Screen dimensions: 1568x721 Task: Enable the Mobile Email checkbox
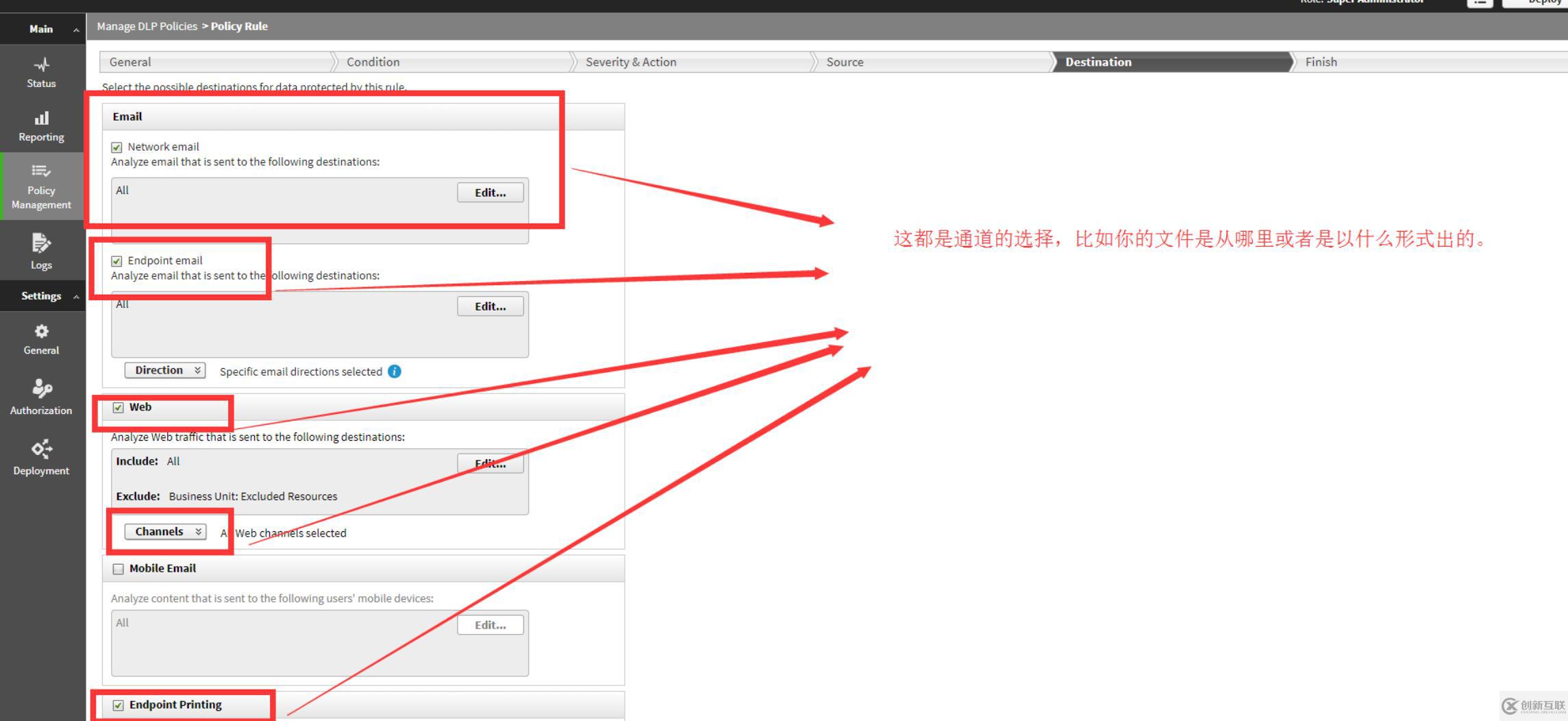(x=118, y=568)
